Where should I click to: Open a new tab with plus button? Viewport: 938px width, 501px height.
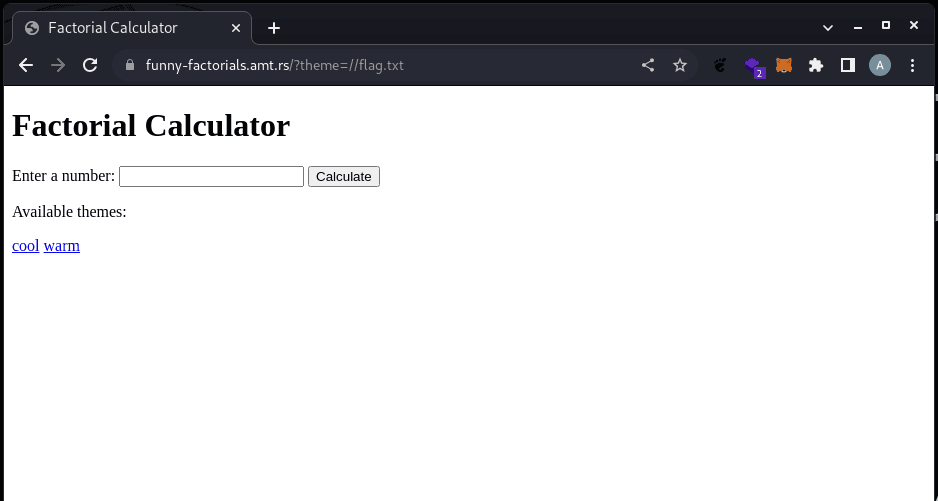pyautogui.click(x=274, y=28)
